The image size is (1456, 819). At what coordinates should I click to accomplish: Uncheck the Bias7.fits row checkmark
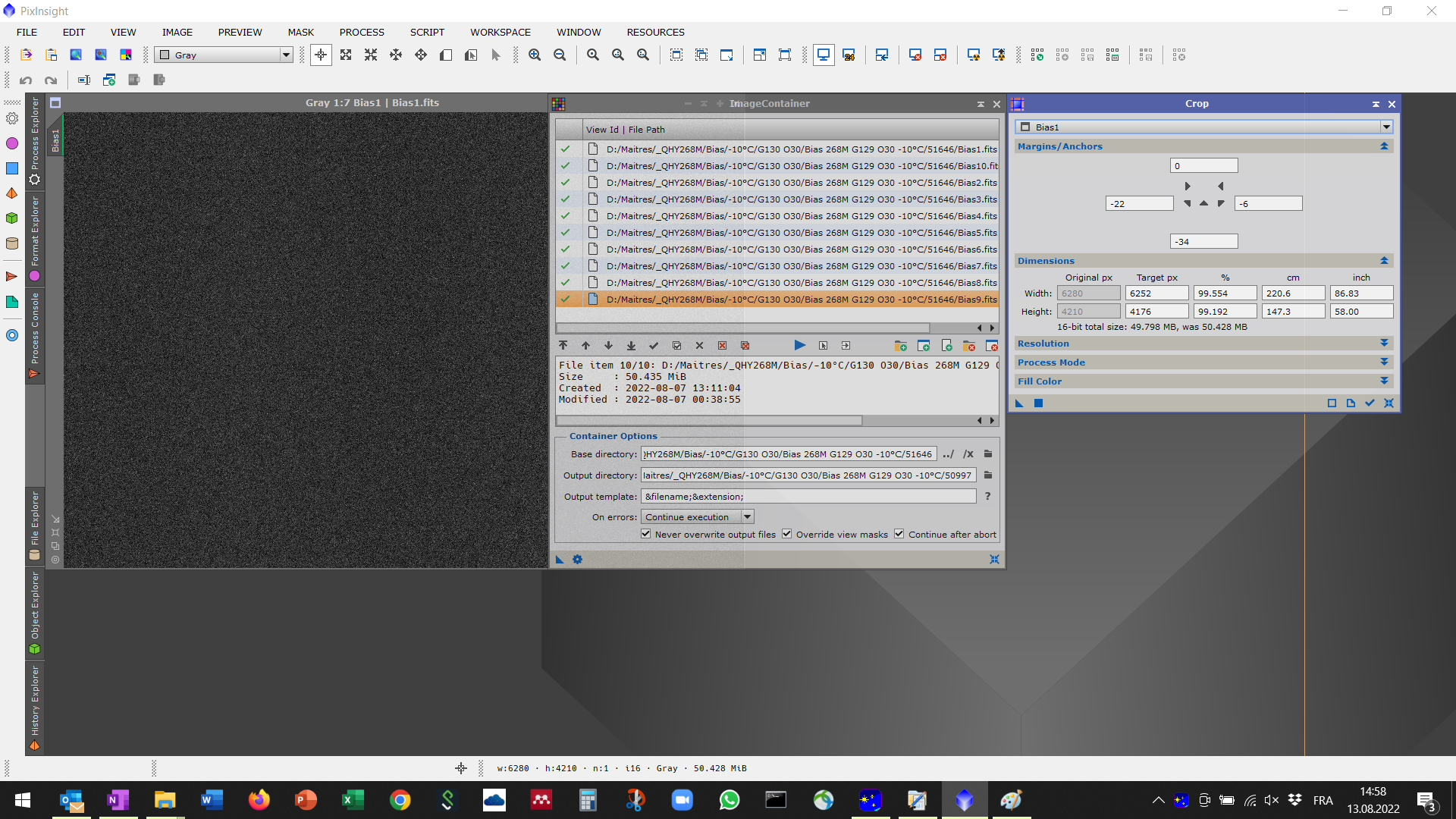click(x=565, y=265)
